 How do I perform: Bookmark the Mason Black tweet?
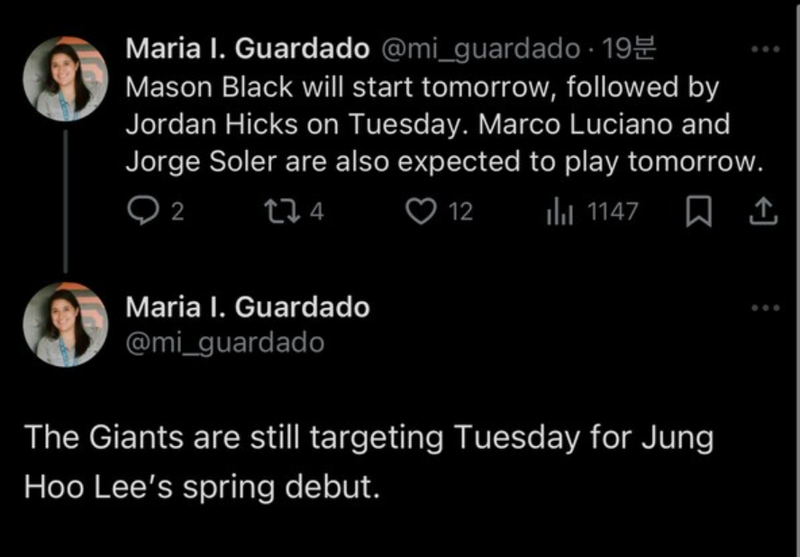(701, 211)
